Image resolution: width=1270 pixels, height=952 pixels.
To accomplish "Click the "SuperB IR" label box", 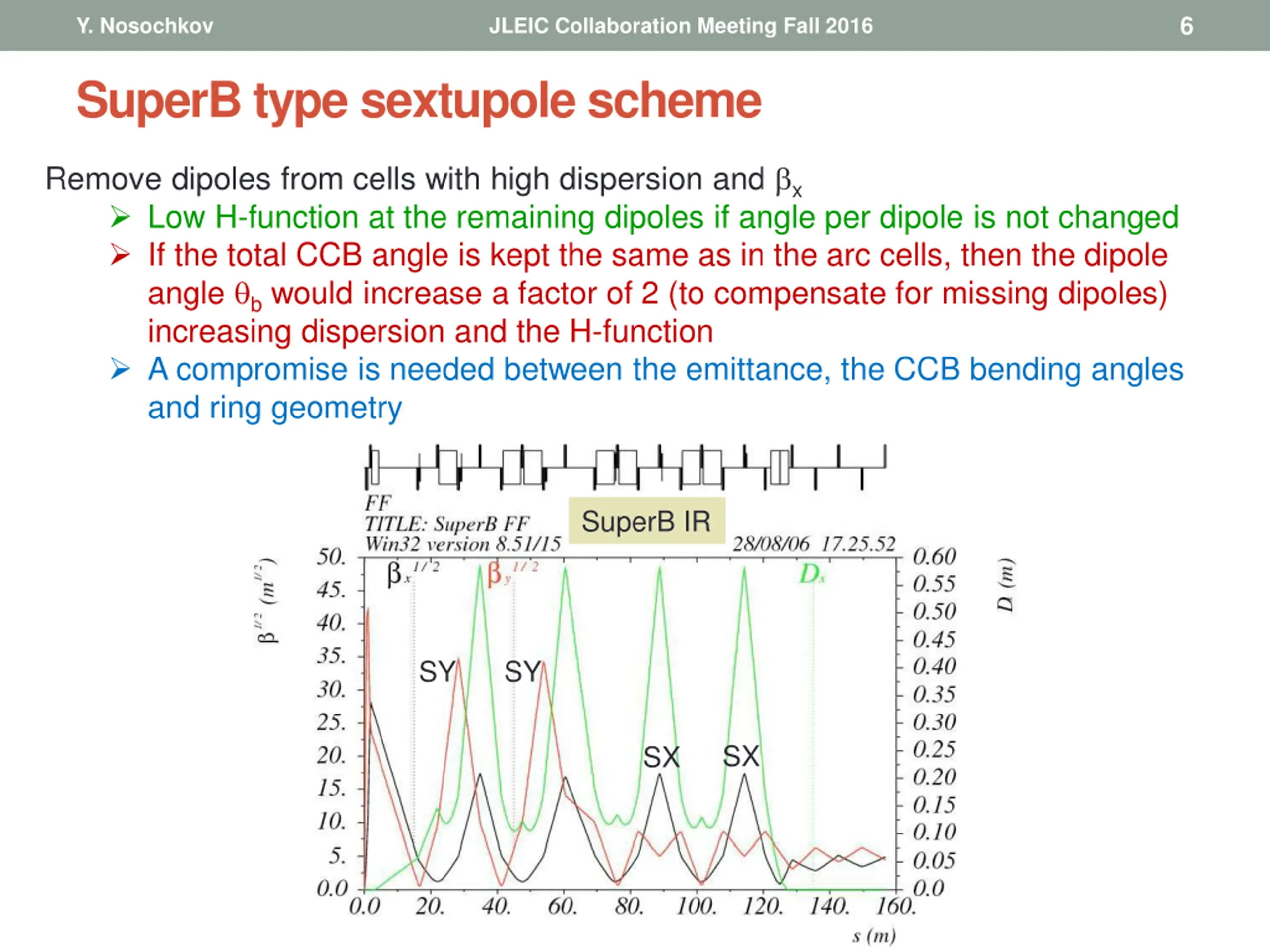I will [646, 521].
